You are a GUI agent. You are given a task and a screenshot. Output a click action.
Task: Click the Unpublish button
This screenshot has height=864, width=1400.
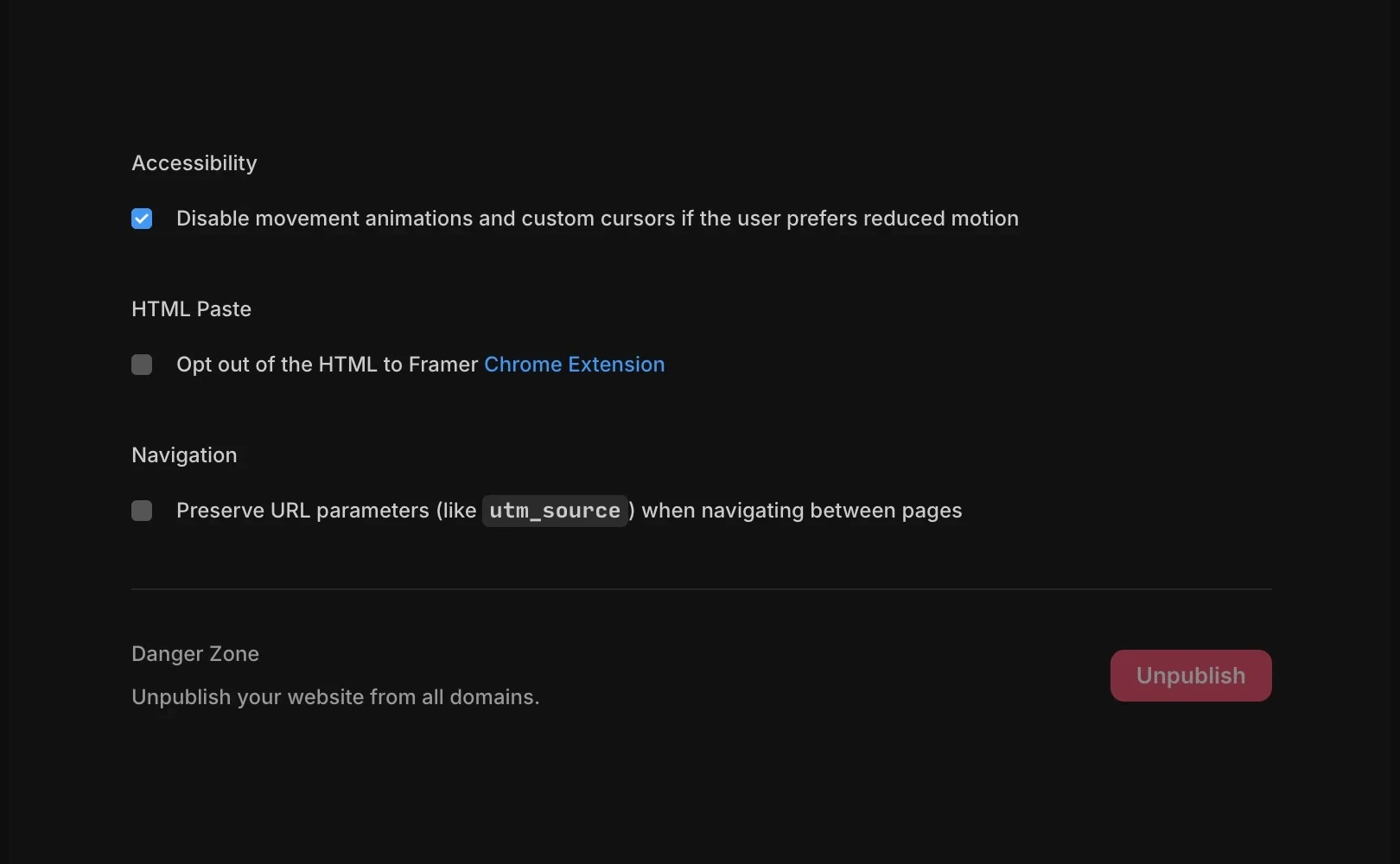click(x=1191, y=676)
